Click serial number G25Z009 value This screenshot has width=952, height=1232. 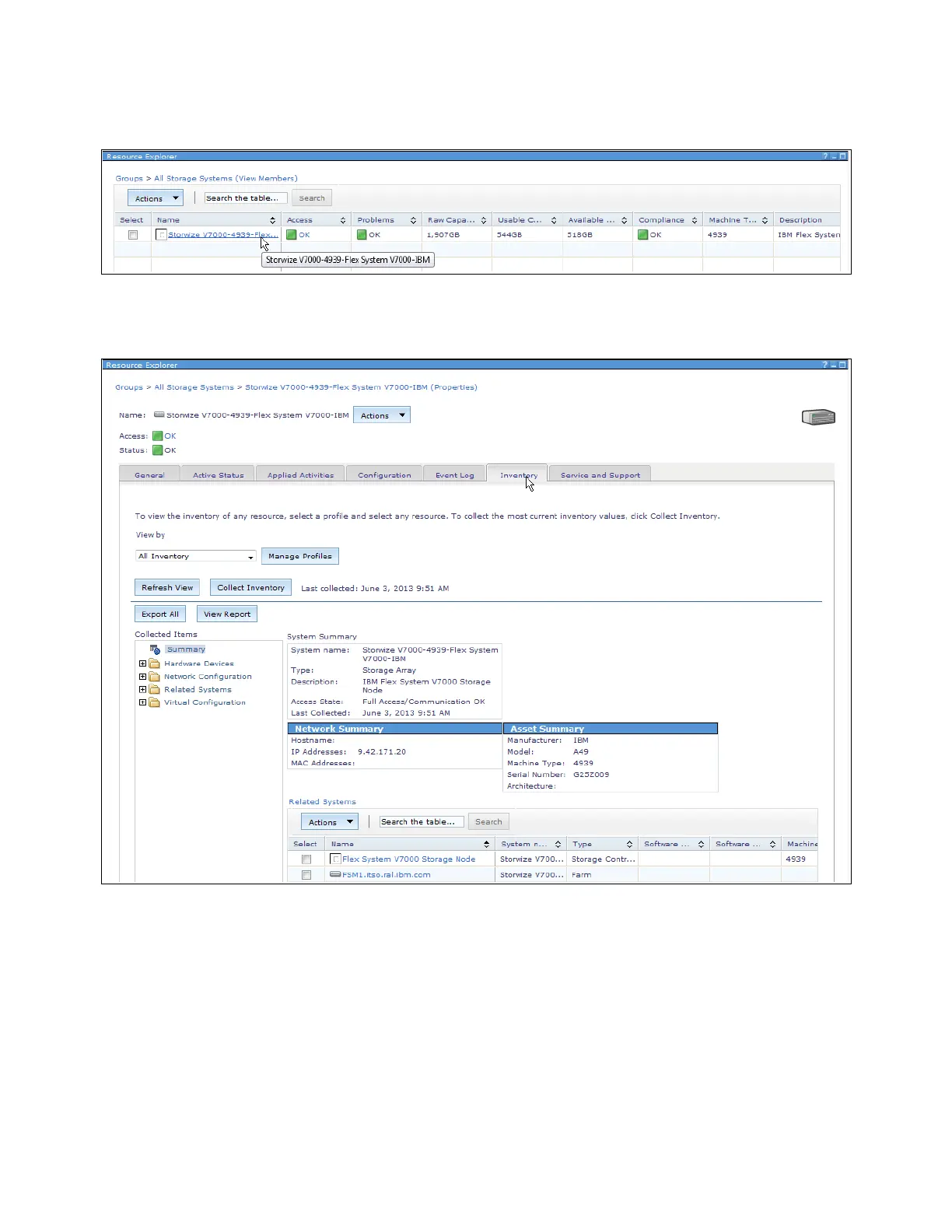591,775
